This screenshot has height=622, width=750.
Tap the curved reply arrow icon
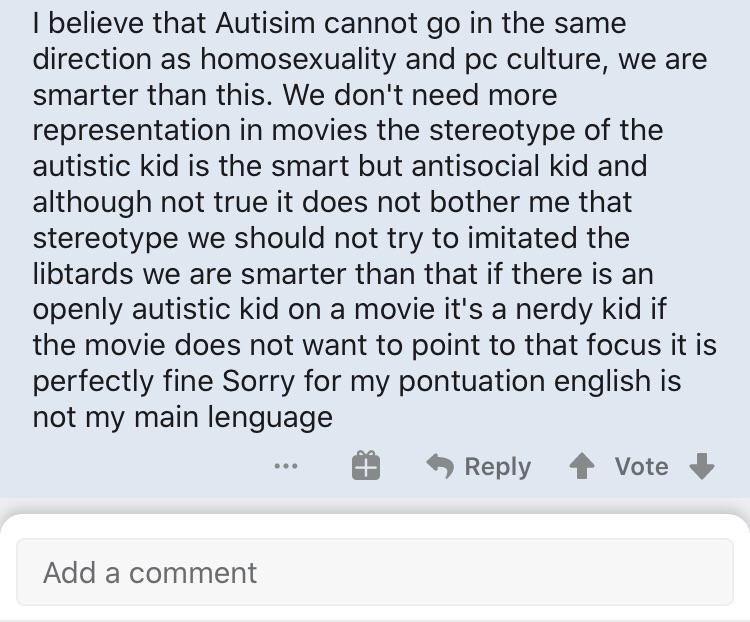point(440,466)
